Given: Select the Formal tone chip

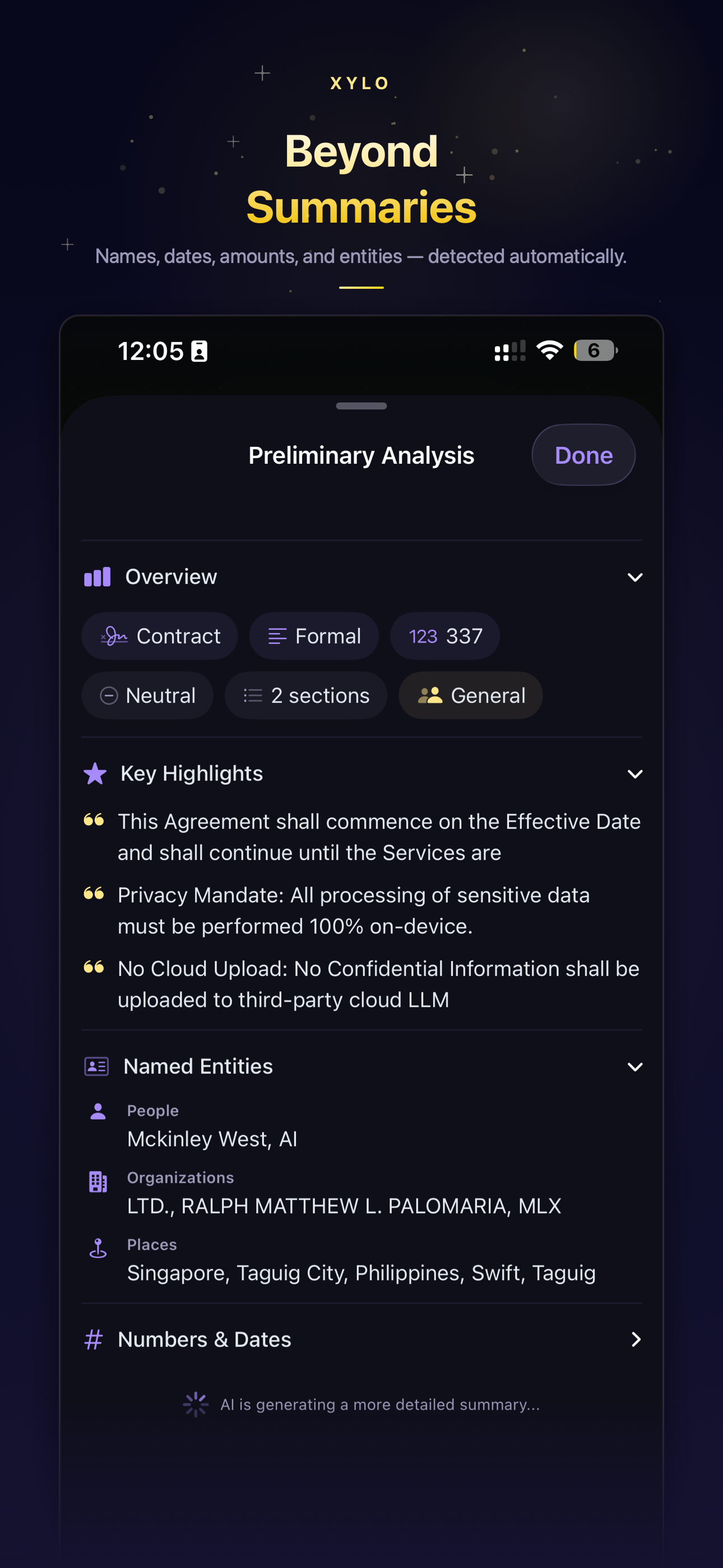Looking at the screenshot, I should point(314,636).
